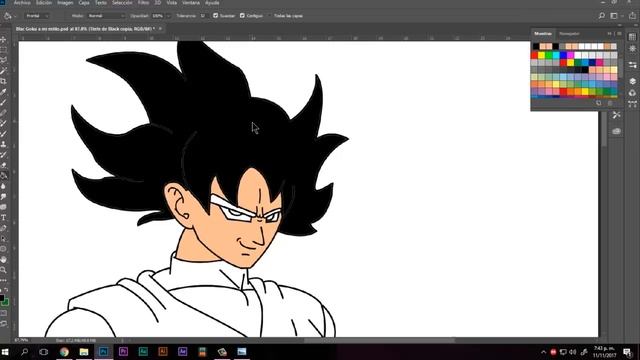Select the Clone Stamp tool

pyautogui.click(x=4, y=144)
